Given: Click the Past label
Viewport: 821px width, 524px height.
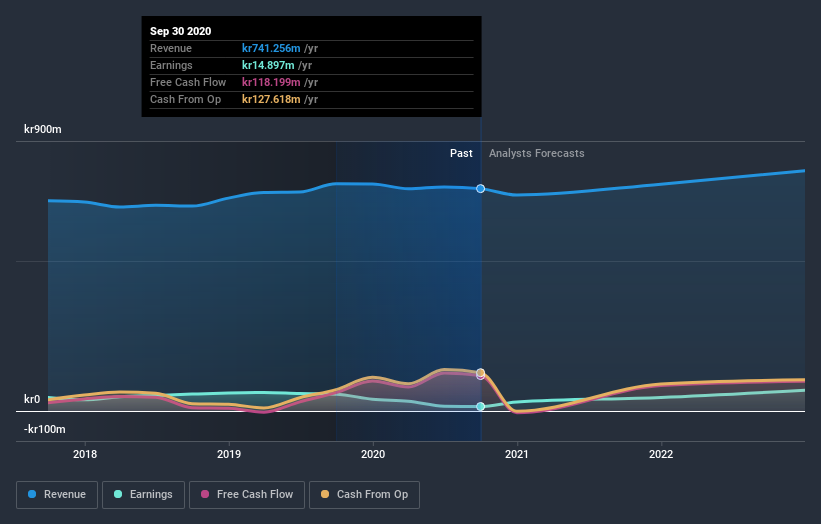Looking at the screenshot, I should [461, 153].
